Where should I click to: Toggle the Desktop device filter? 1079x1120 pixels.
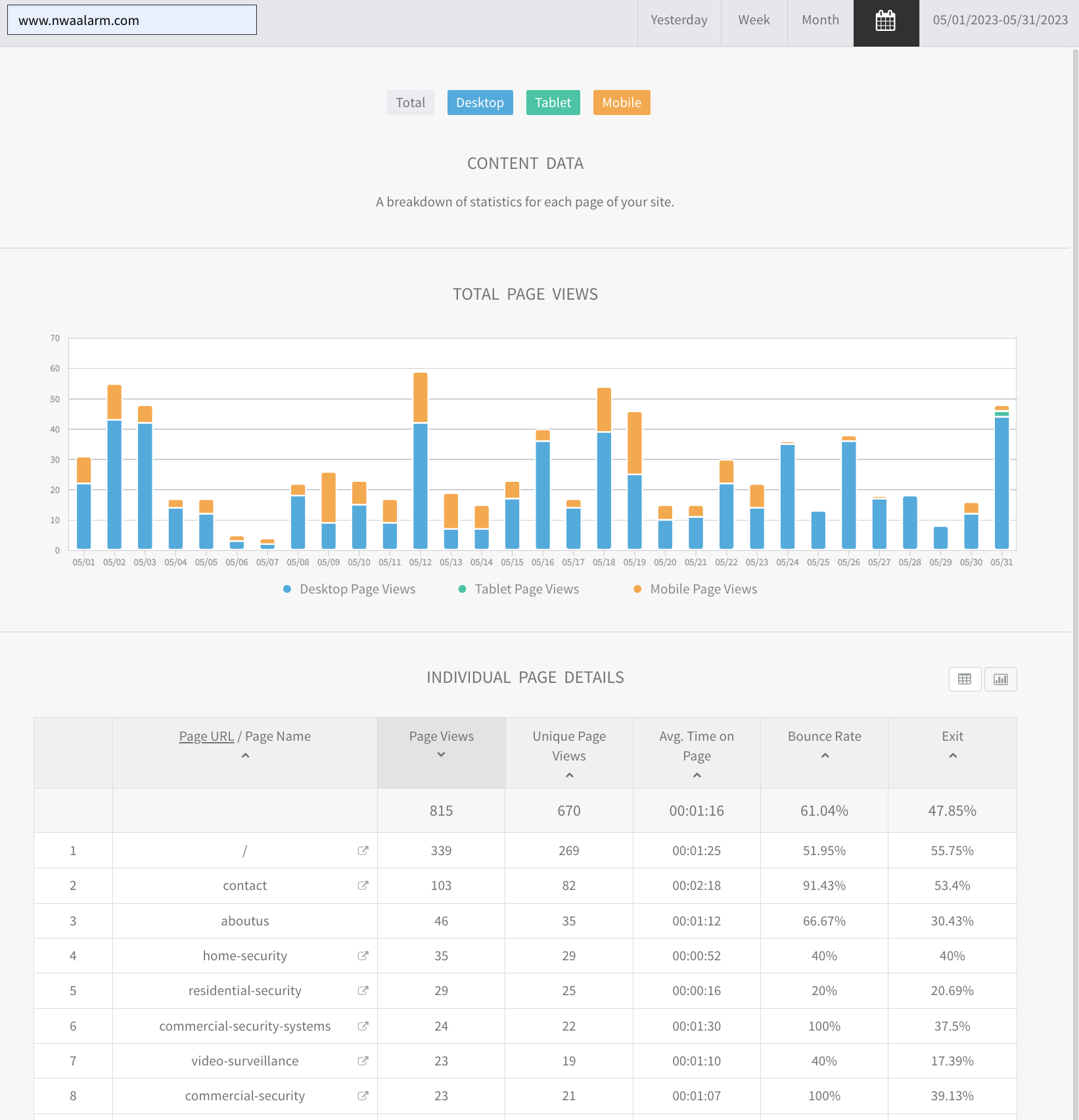click(x=480, y=103)
